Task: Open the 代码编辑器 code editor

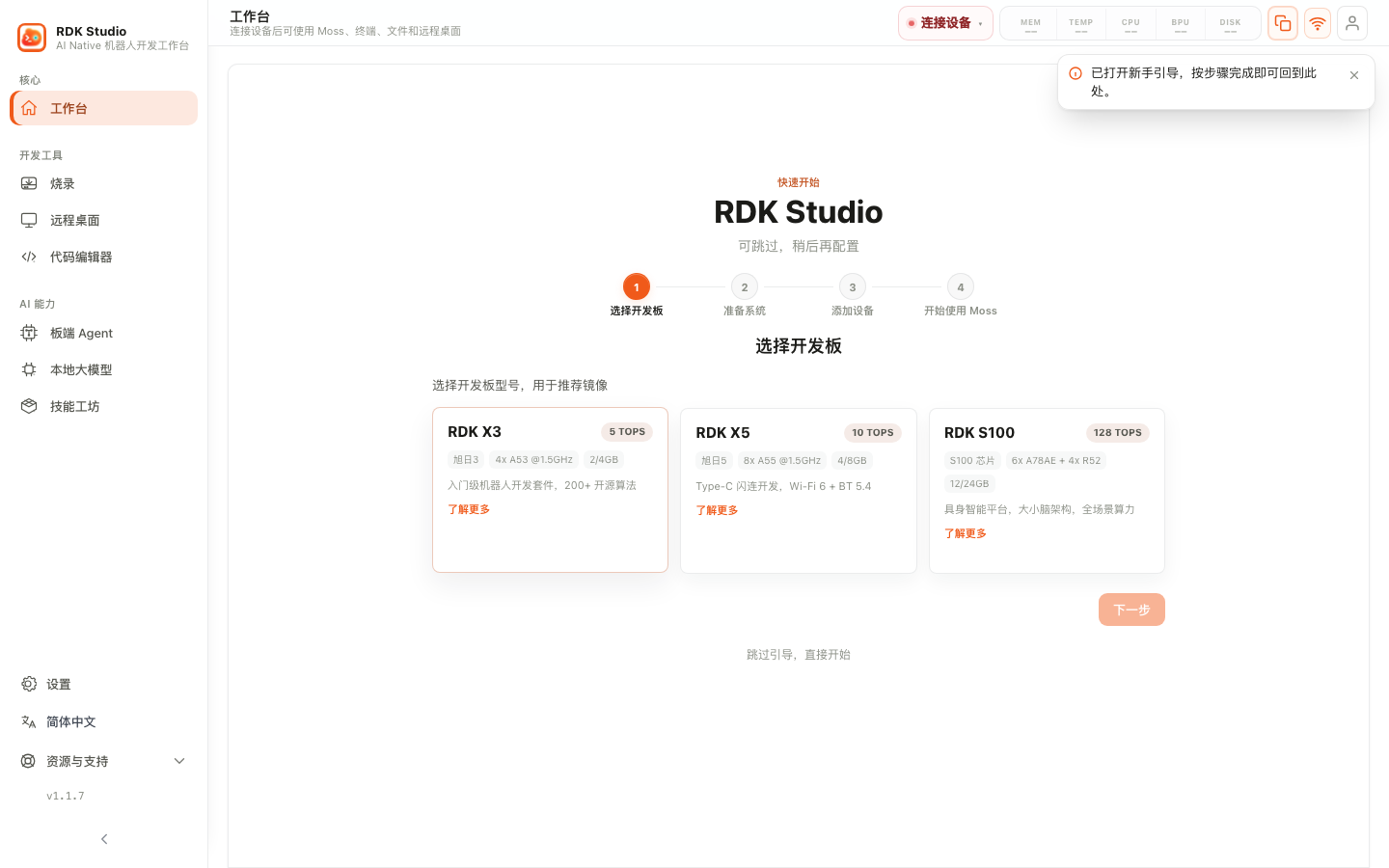Action: [x=104, y=257]
